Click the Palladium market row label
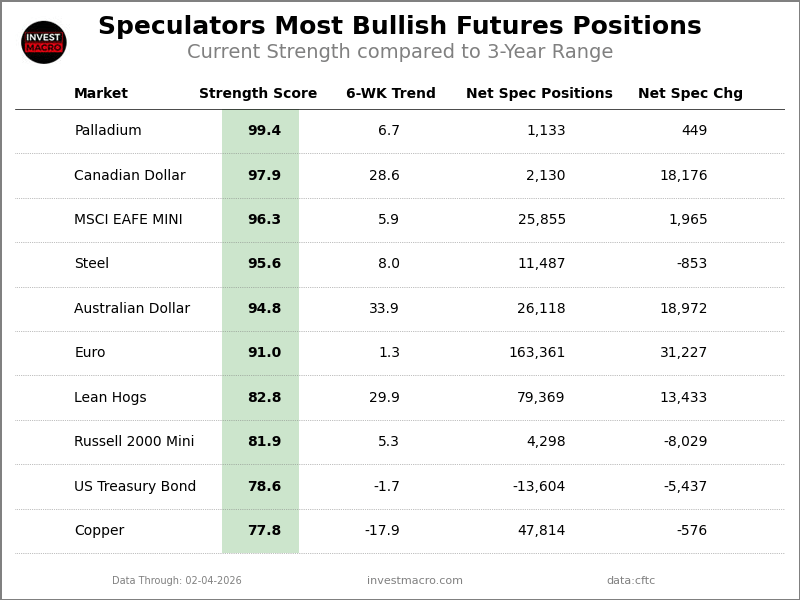800x600 pixels. 108,131
